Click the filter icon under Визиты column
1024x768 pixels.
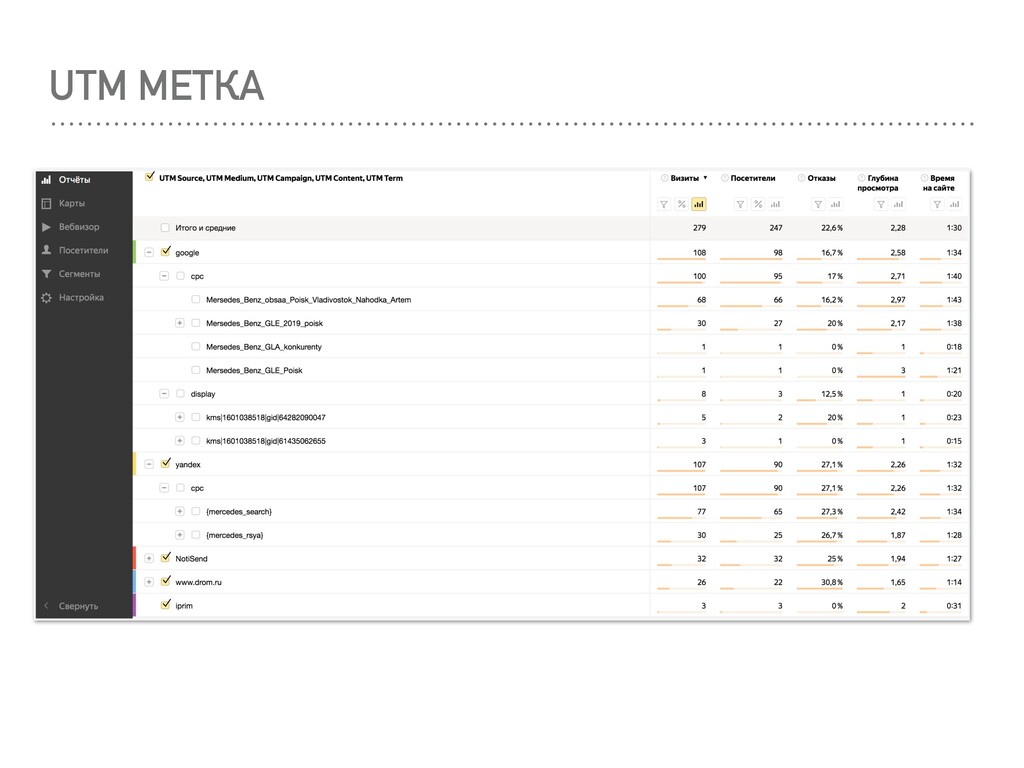pyautogui.click(x=664, y=204)
